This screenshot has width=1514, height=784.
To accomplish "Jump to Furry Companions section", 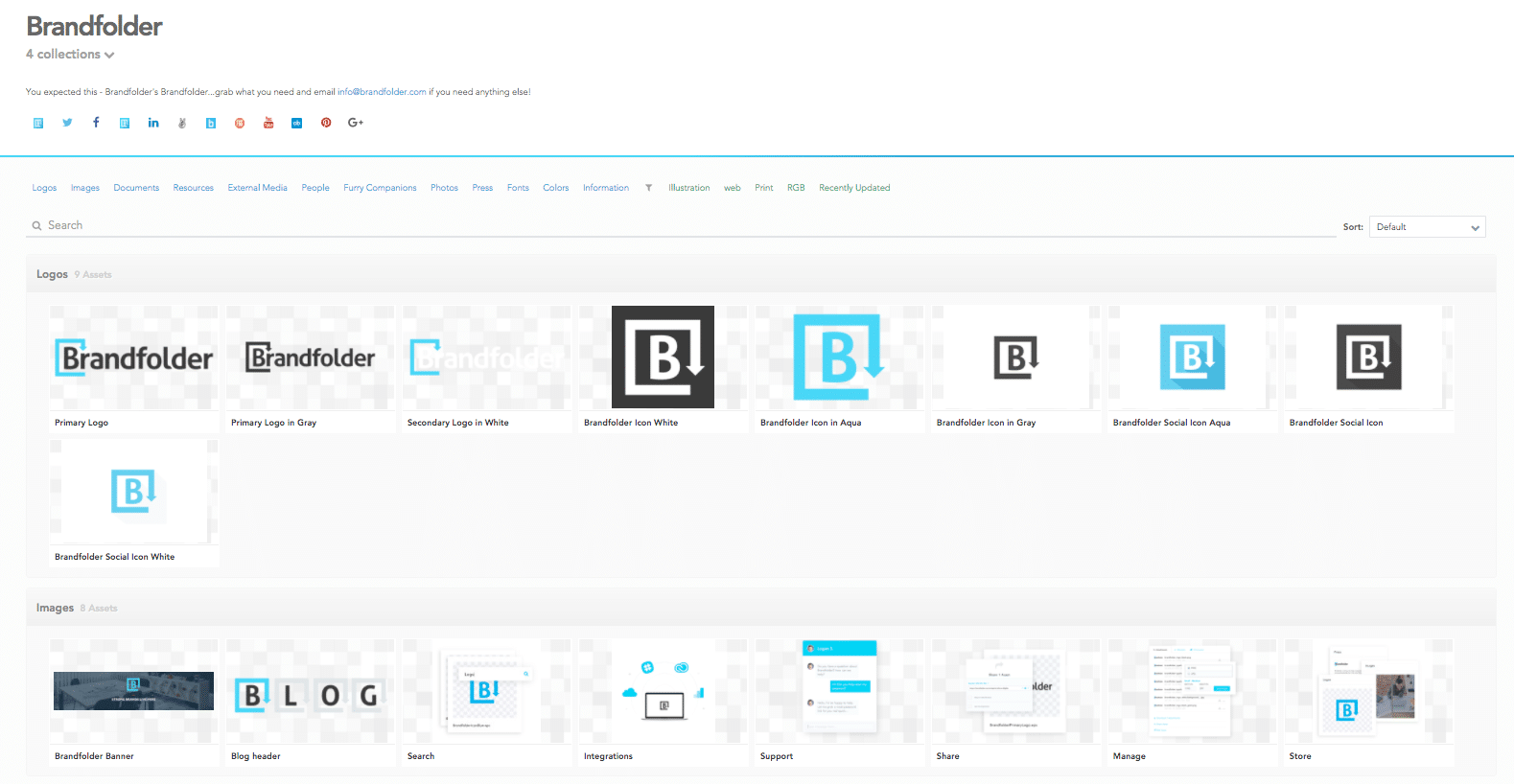I will tap(380, 188).
